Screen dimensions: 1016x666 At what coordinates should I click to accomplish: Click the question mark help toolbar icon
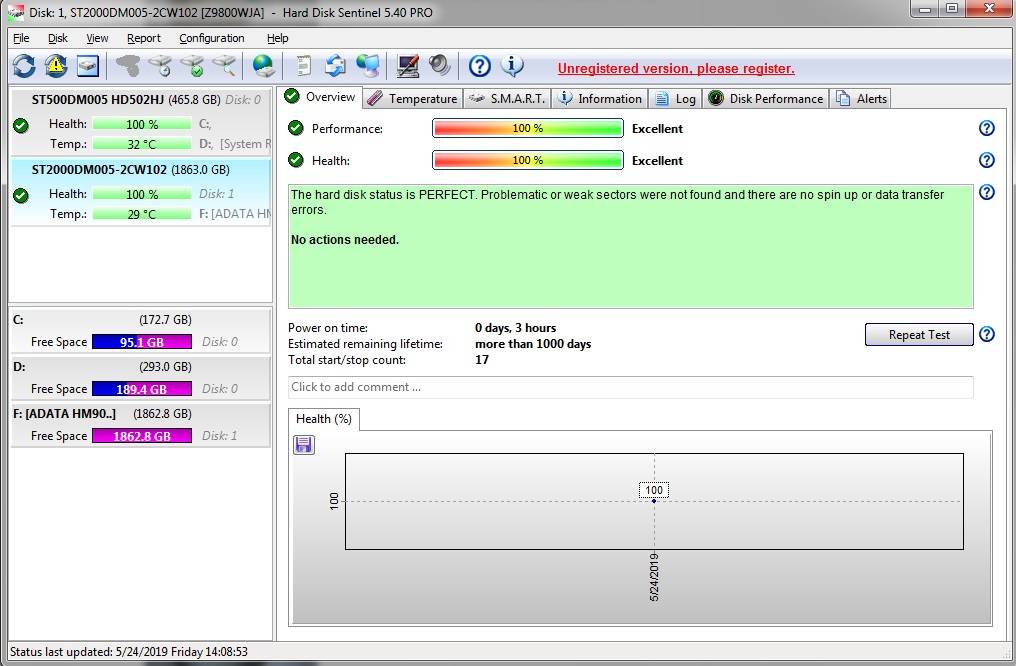479,65
